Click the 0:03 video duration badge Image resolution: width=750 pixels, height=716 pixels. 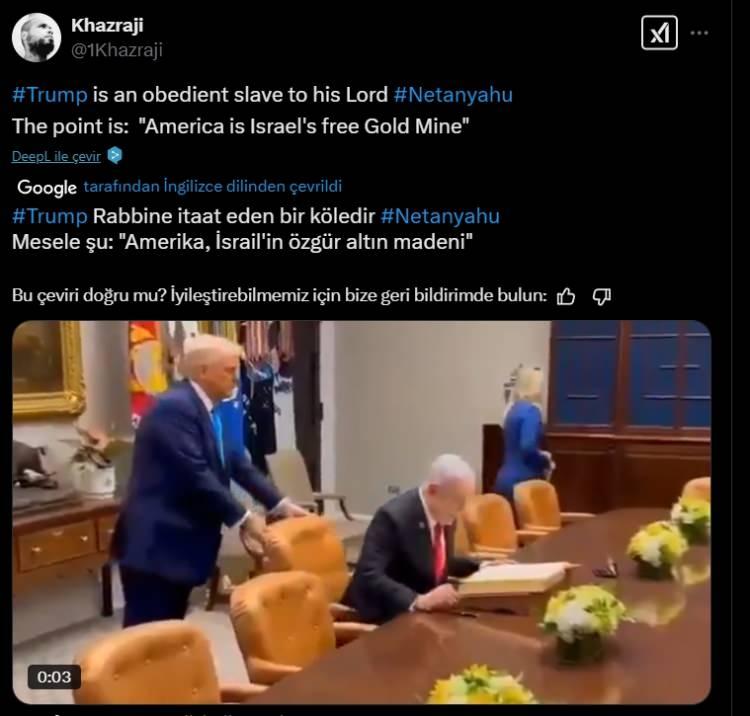click(x=54, y=677)
